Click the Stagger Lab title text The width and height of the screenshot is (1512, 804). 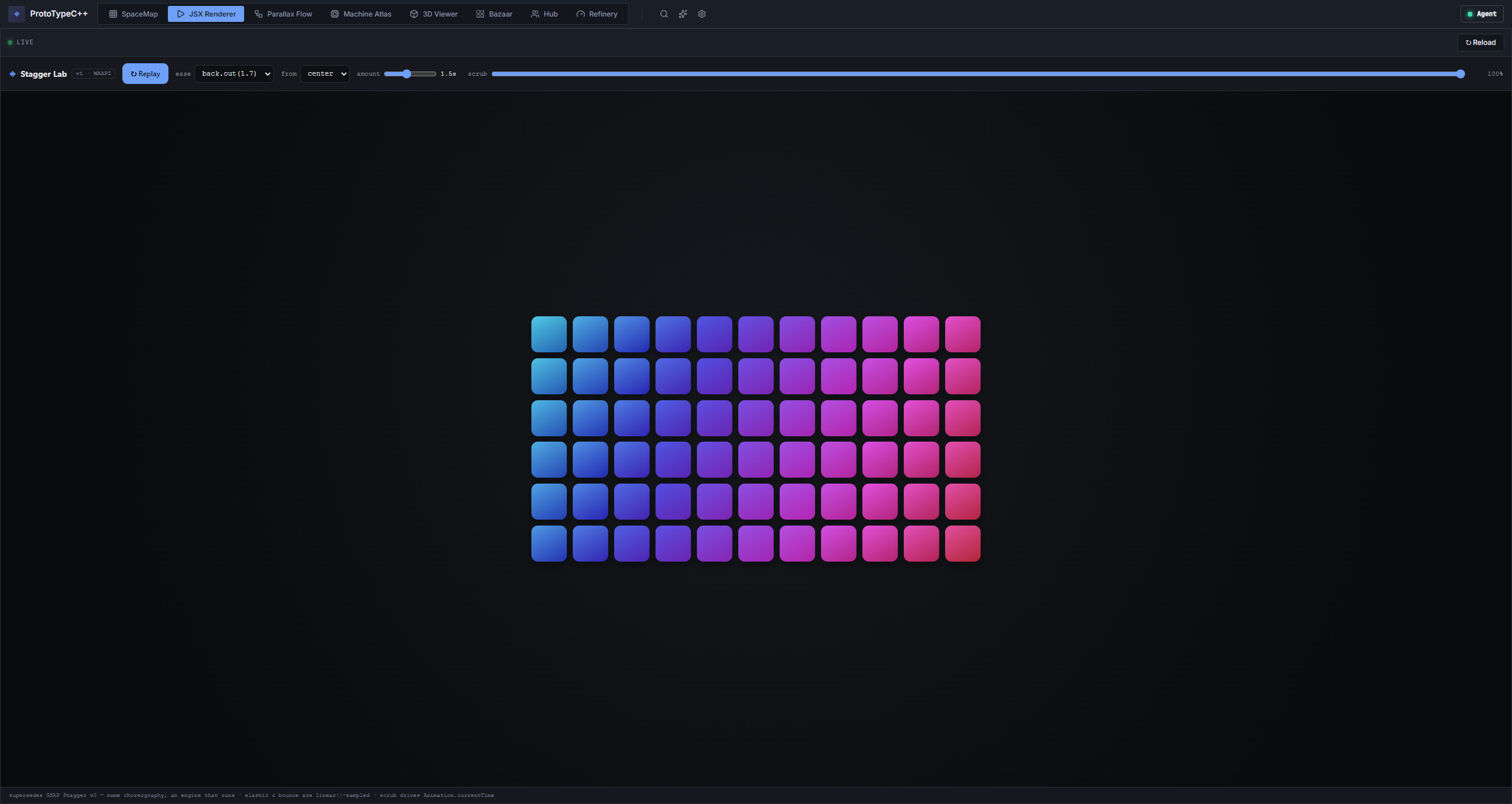[44, 74]
